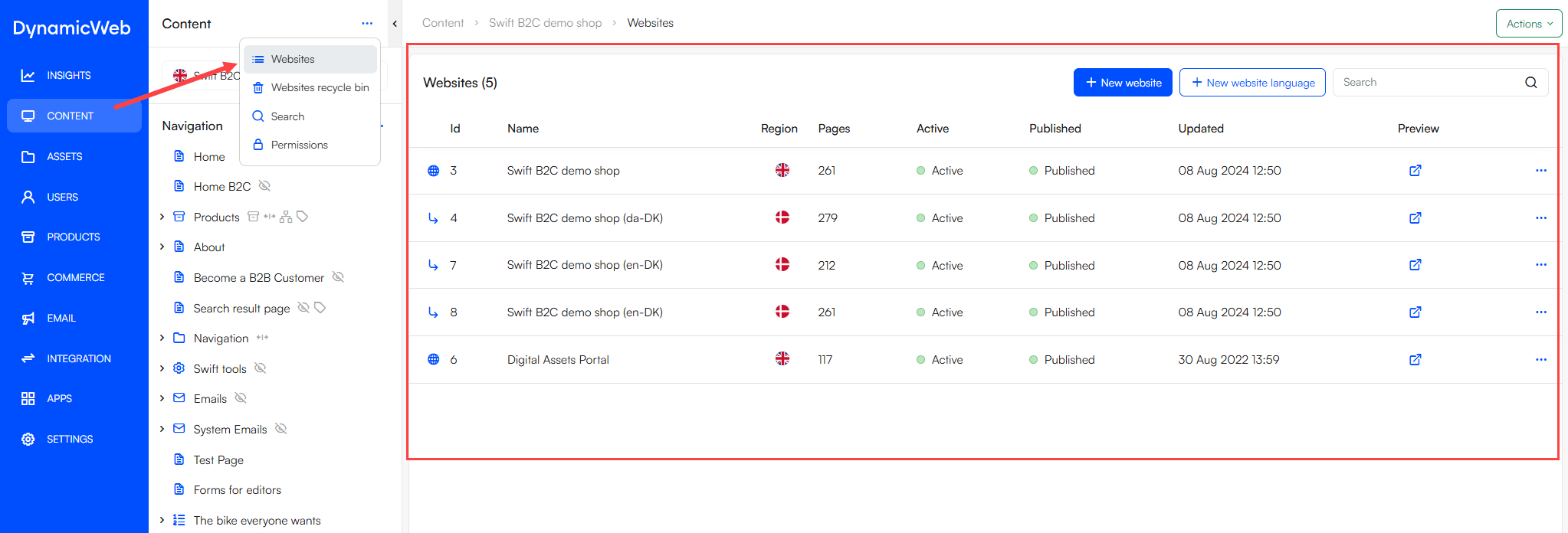Image resolution: width=1568 pixels, height=533 pixels.
Task: Select Test Page in the tree
Action: click(x=218, y=459)
